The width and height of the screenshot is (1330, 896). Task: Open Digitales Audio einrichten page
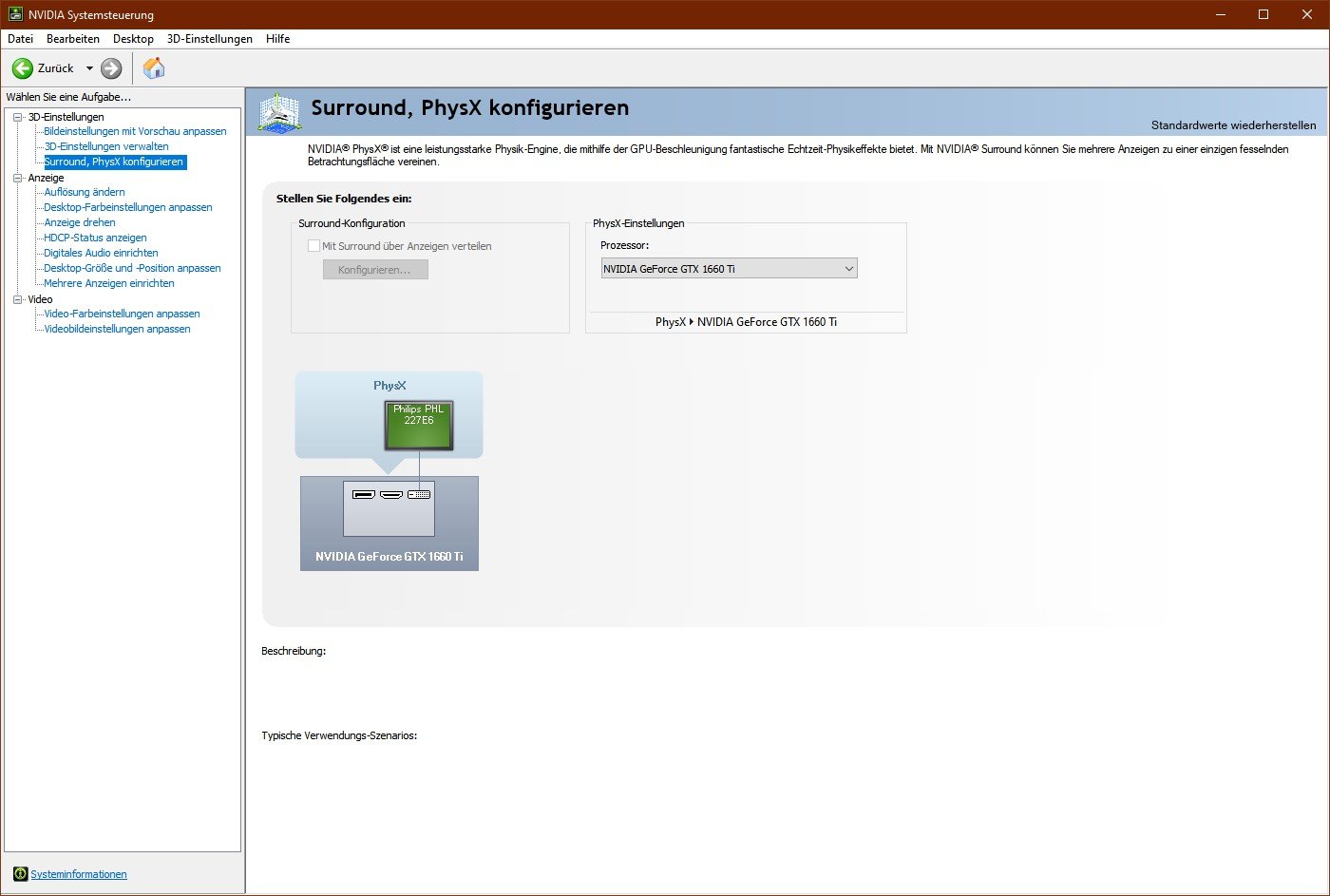point(101,253)
